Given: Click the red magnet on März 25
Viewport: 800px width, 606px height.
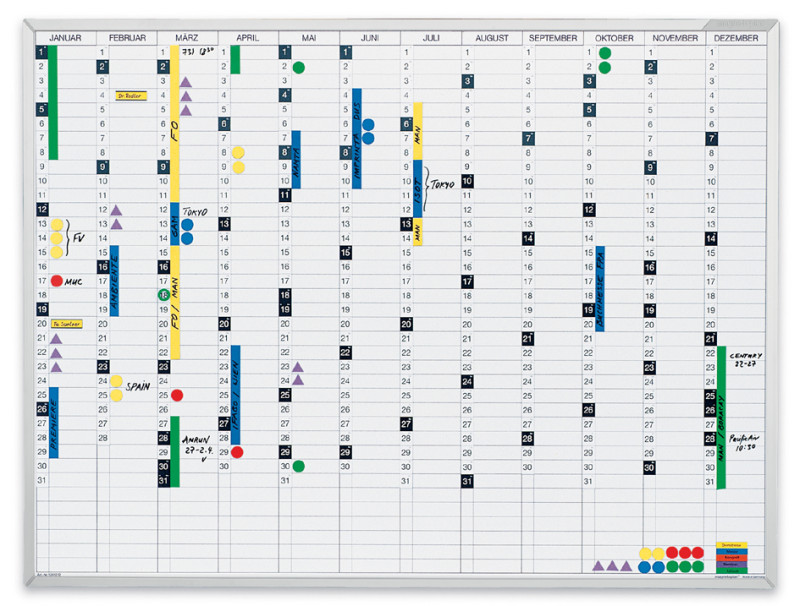Looking at the screenshot, I should (x=177, y=396).
